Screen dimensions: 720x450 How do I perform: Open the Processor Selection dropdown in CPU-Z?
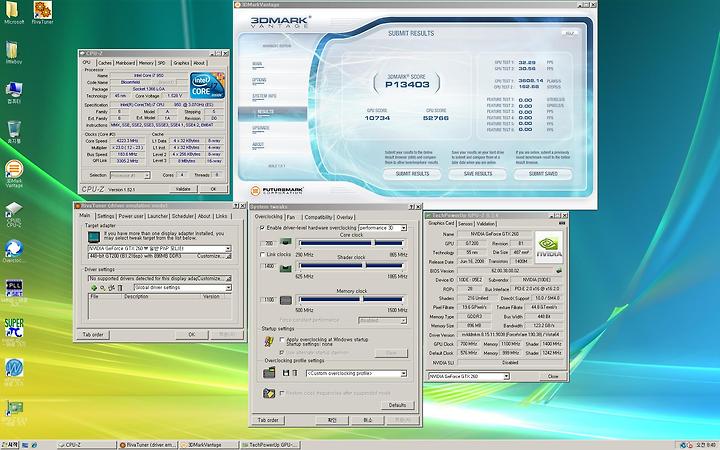point(130,175)
